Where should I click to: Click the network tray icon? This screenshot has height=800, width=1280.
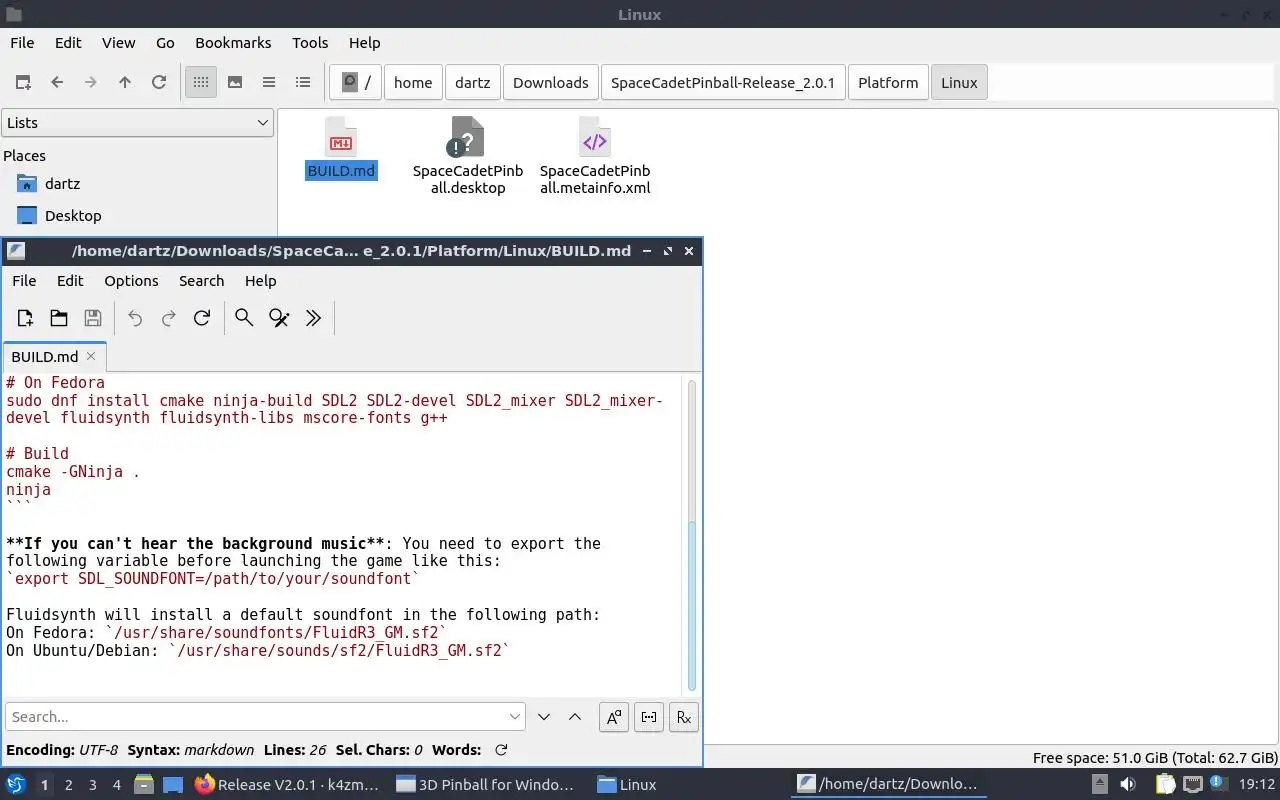(x=1192, y=785)
